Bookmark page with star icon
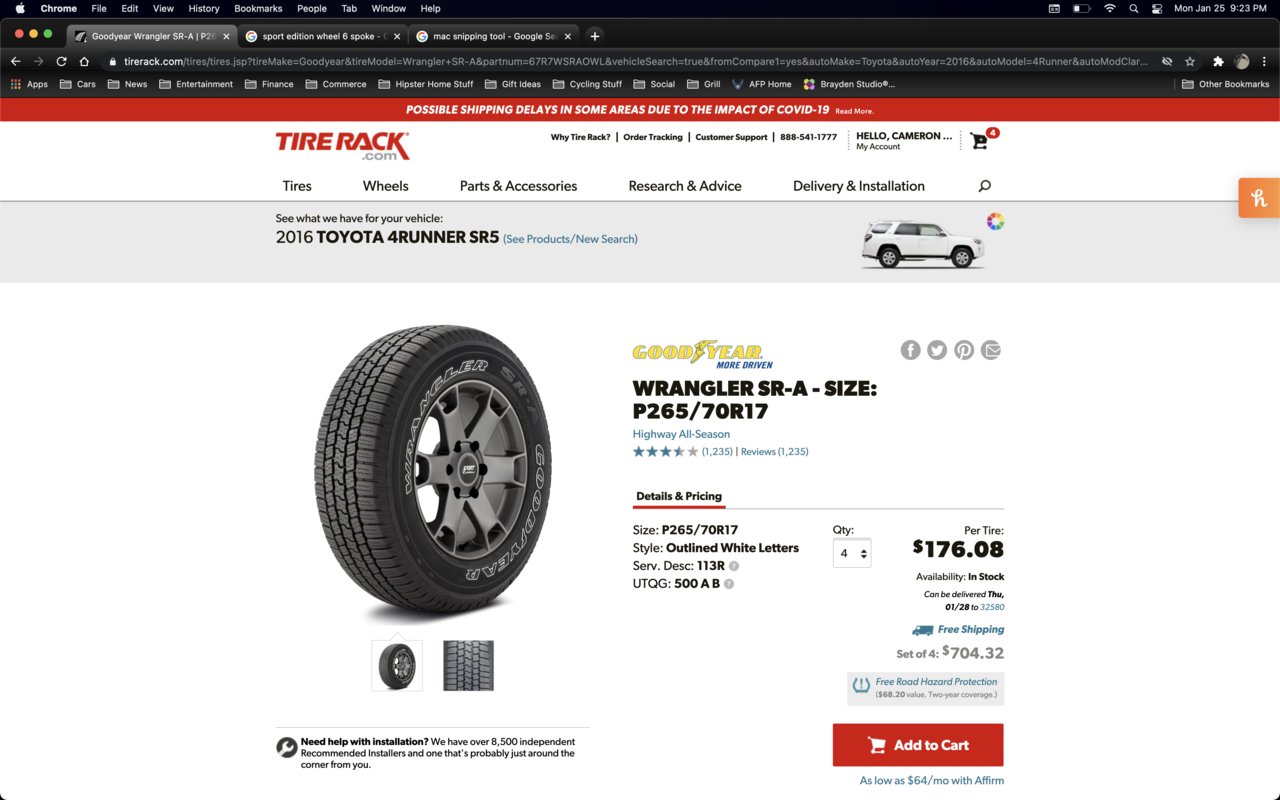 (1190, 61)
